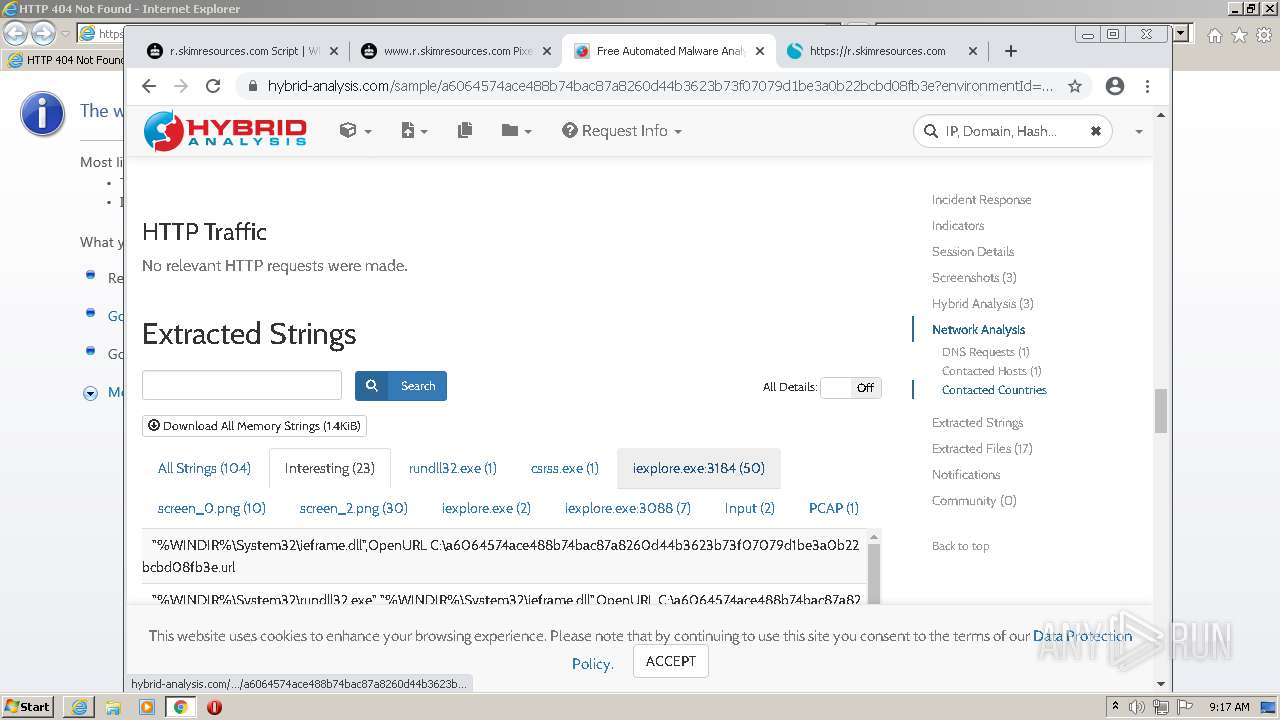Jump to Community (0) section
This screenshot has width=1280, height=720.
tap(974, 501)
